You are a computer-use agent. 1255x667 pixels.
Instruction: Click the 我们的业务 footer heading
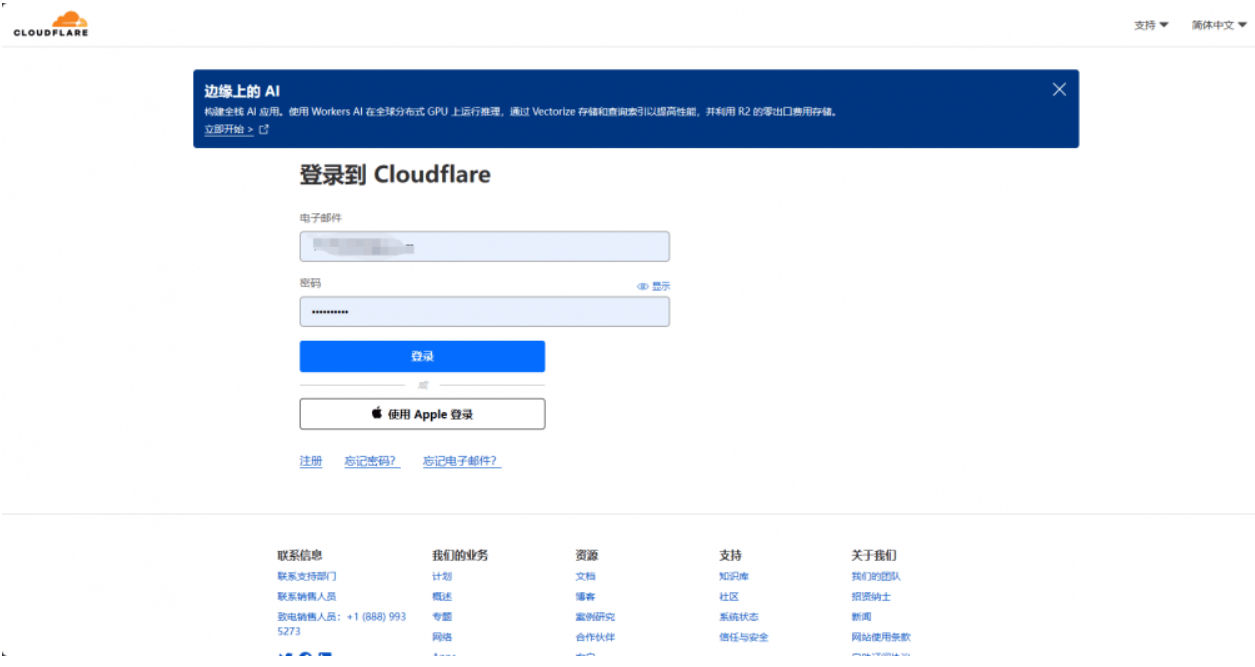click(x=460, y=555)
